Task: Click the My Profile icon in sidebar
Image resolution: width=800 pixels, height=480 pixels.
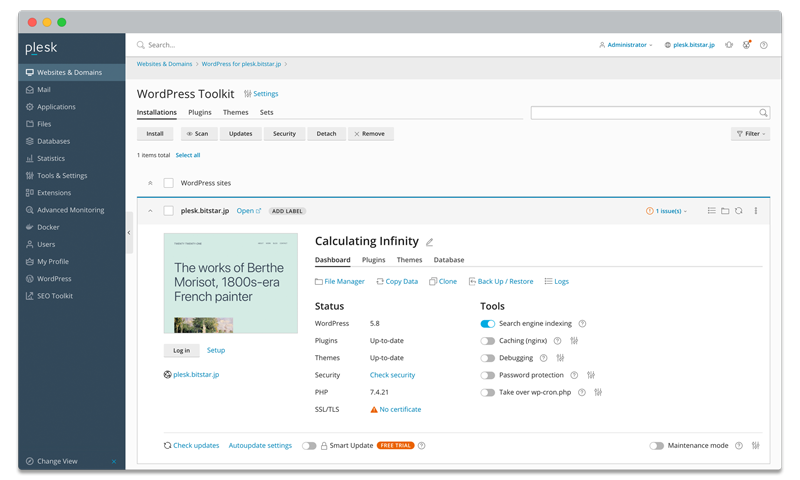Action: tap(30, 262)
